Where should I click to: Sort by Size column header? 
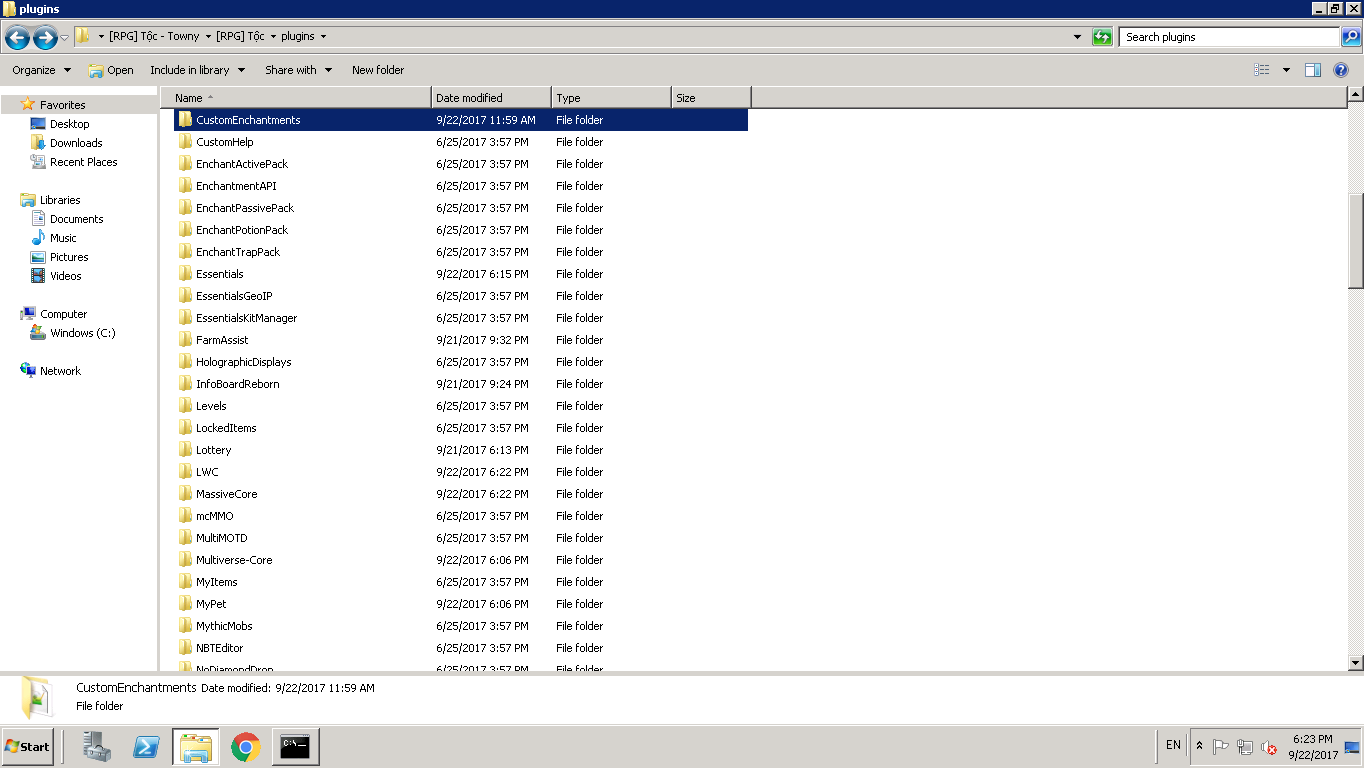[711, 98]
